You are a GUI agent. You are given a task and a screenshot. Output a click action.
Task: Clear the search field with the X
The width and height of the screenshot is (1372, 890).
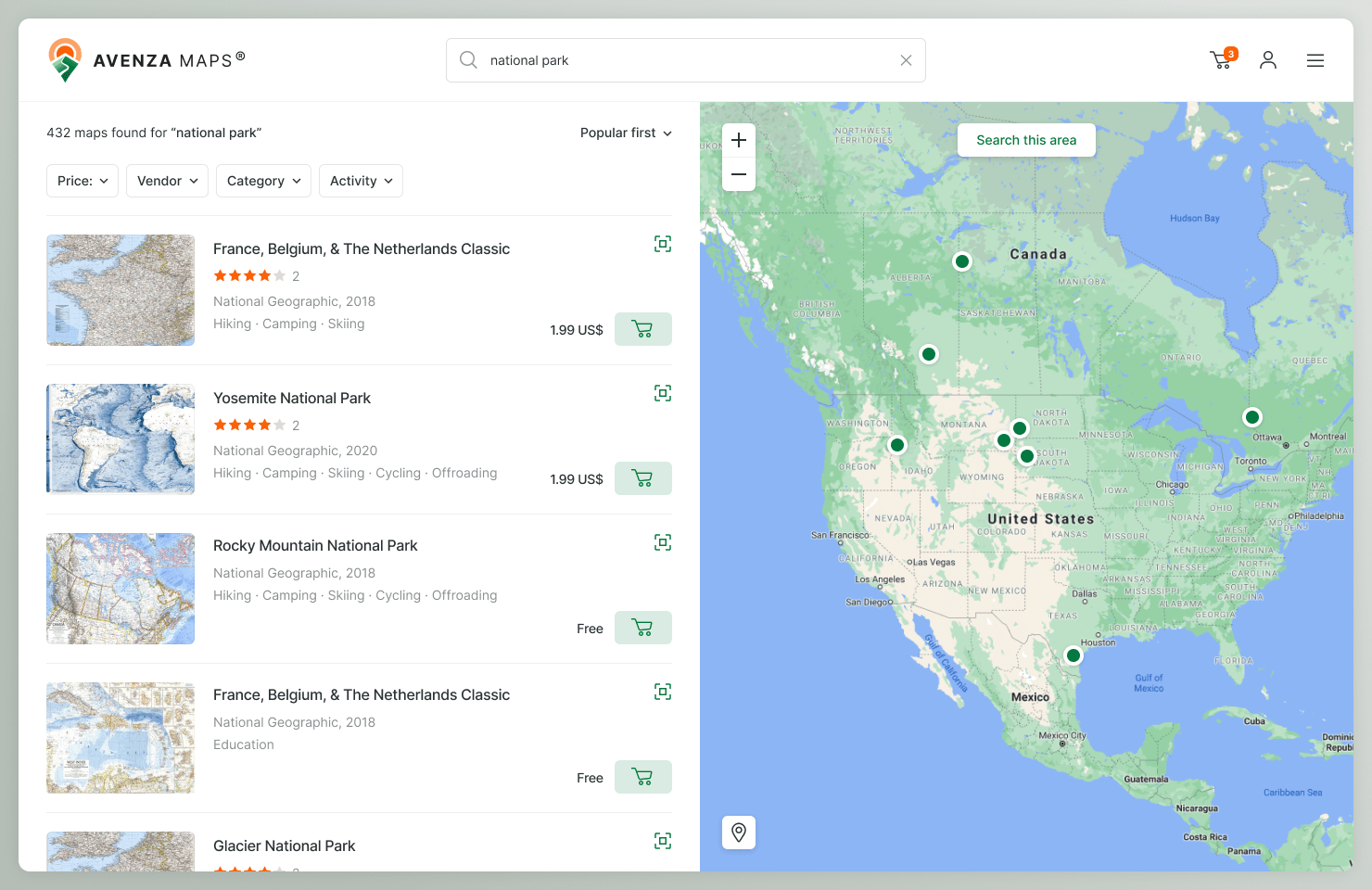pos(906,60)
